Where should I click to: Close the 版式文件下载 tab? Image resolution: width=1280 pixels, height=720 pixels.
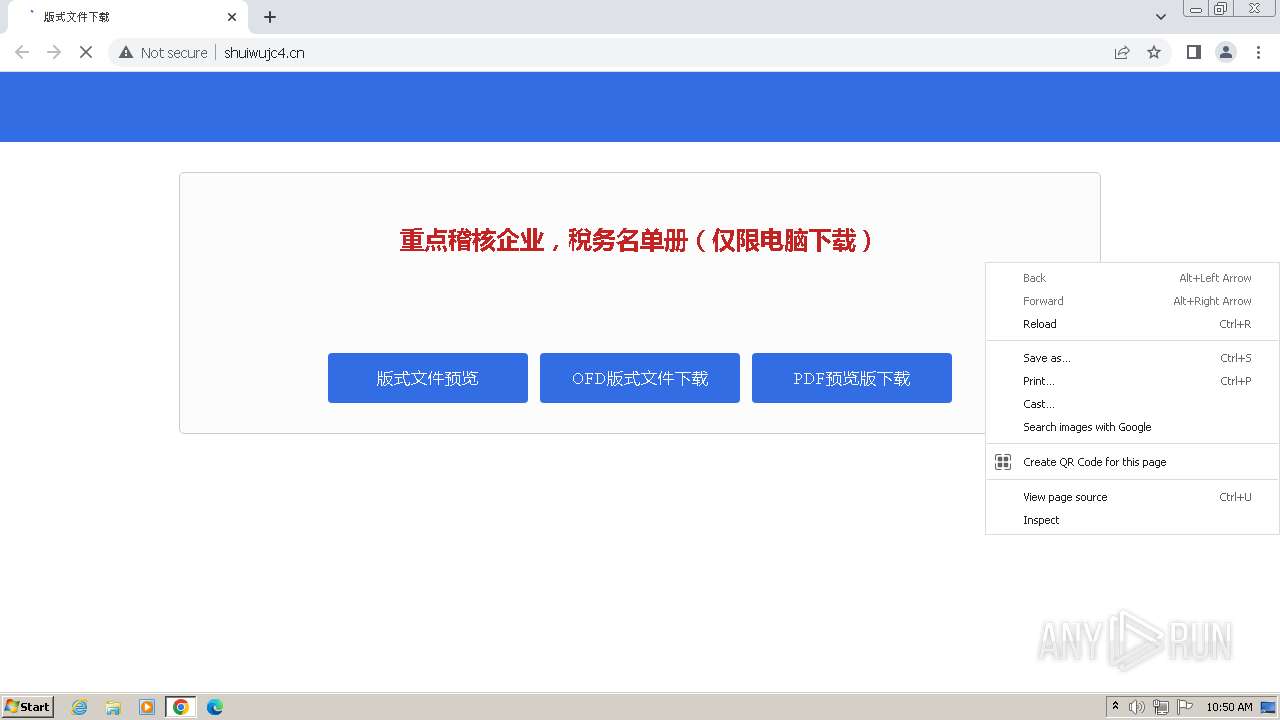pyautogui.click(x=232, y=17)
